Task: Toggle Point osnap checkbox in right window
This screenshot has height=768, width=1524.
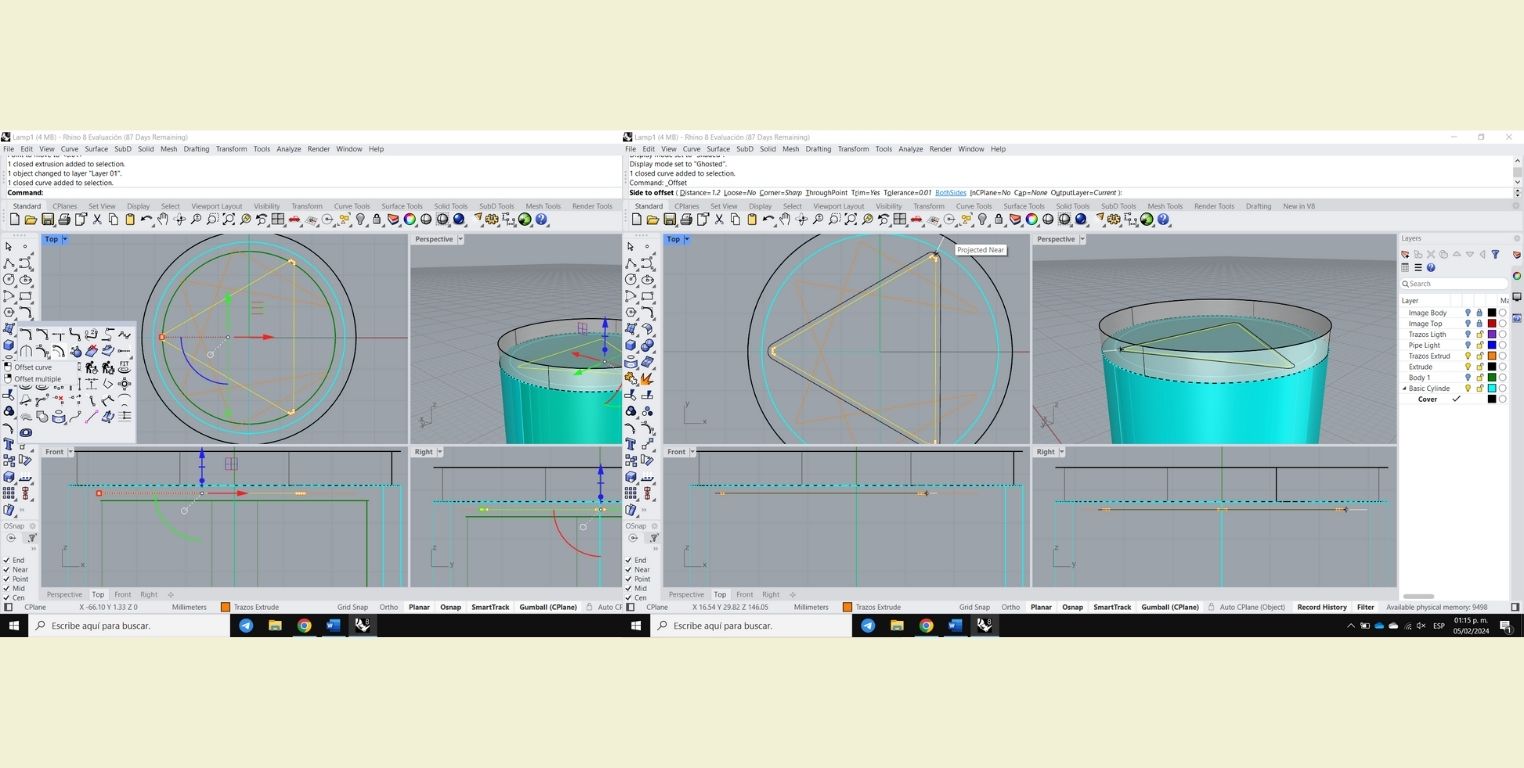Action: (x=629, y=579)
